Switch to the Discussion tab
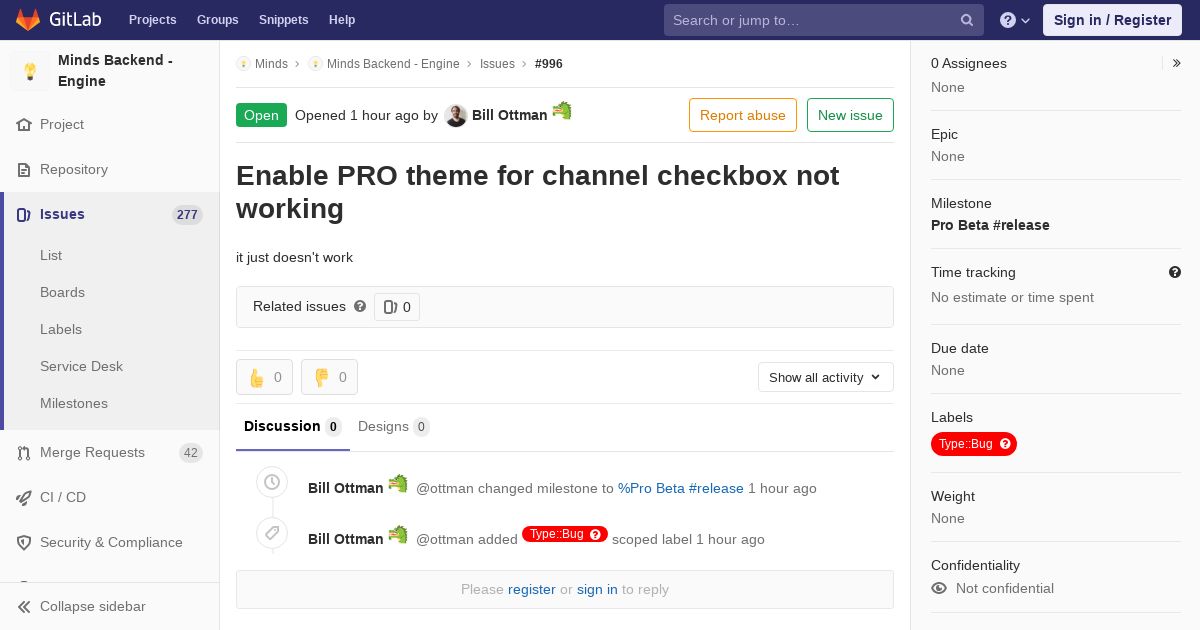 point(293,427)
